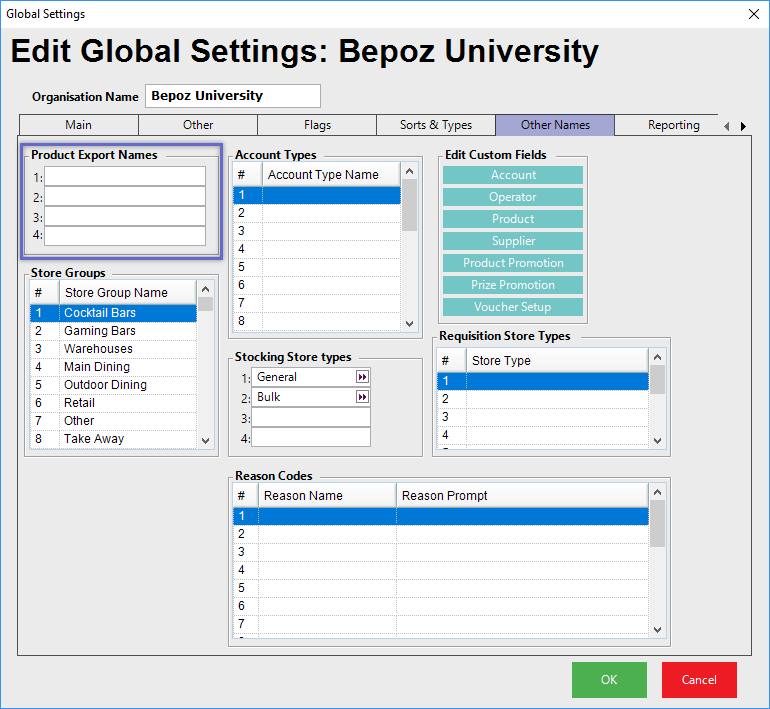Open the Reporting tab

(673, 125)
